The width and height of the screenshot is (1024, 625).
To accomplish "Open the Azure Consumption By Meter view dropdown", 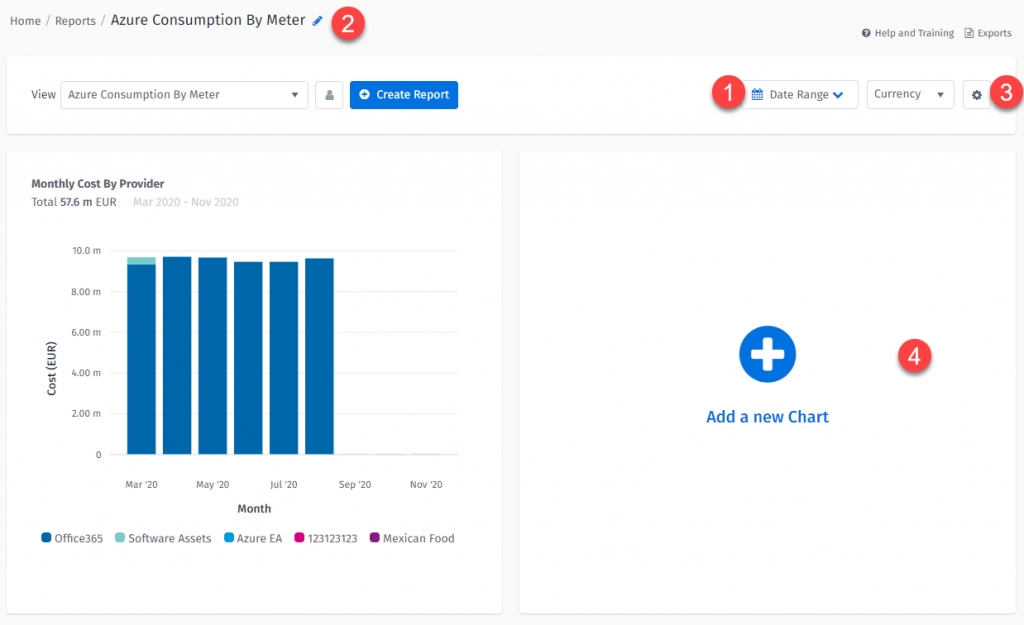I will click(x=184, y=95).
